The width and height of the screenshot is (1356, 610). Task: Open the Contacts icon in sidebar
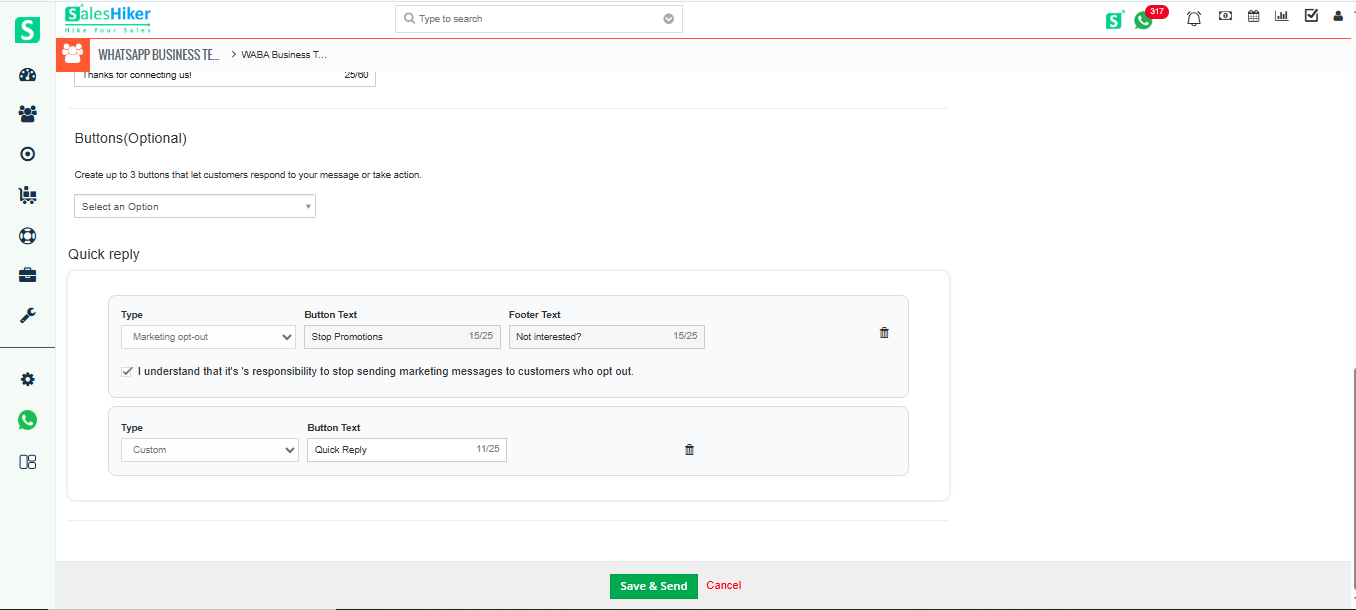[27, 113]
